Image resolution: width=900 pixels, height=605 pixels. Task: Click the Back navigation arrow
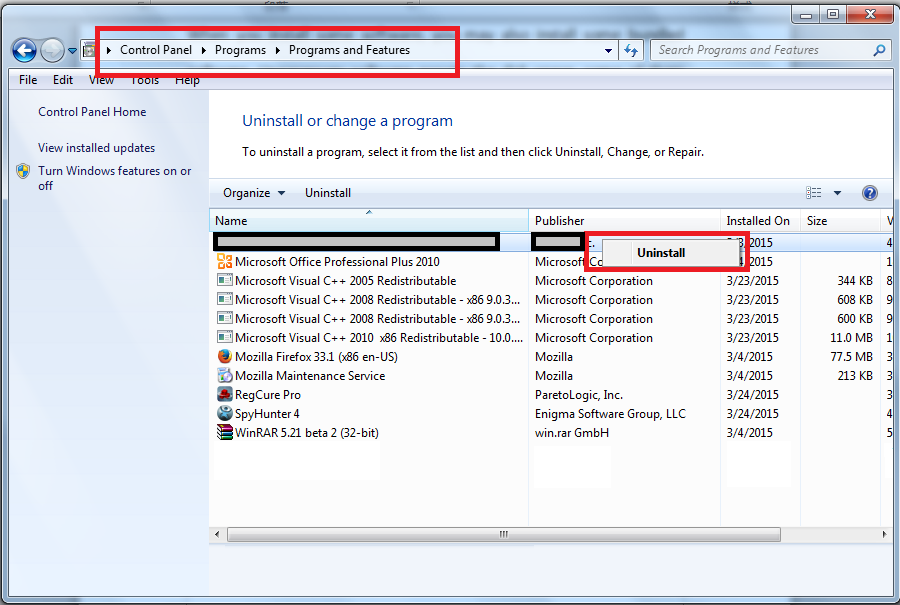tap(24, 51)
